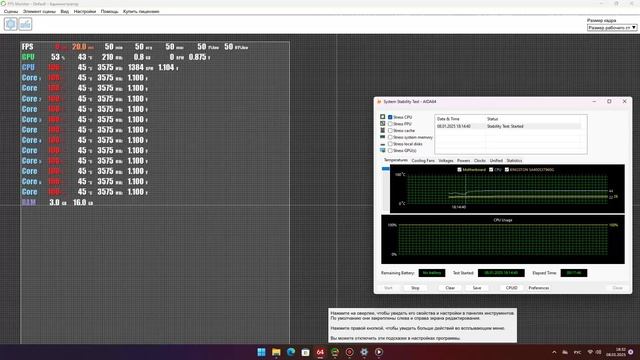This screenshot has width=640, height=360.
Task: Toggle the KINGSTON drive graph checkbox
Action: click(x=507, y=169)
